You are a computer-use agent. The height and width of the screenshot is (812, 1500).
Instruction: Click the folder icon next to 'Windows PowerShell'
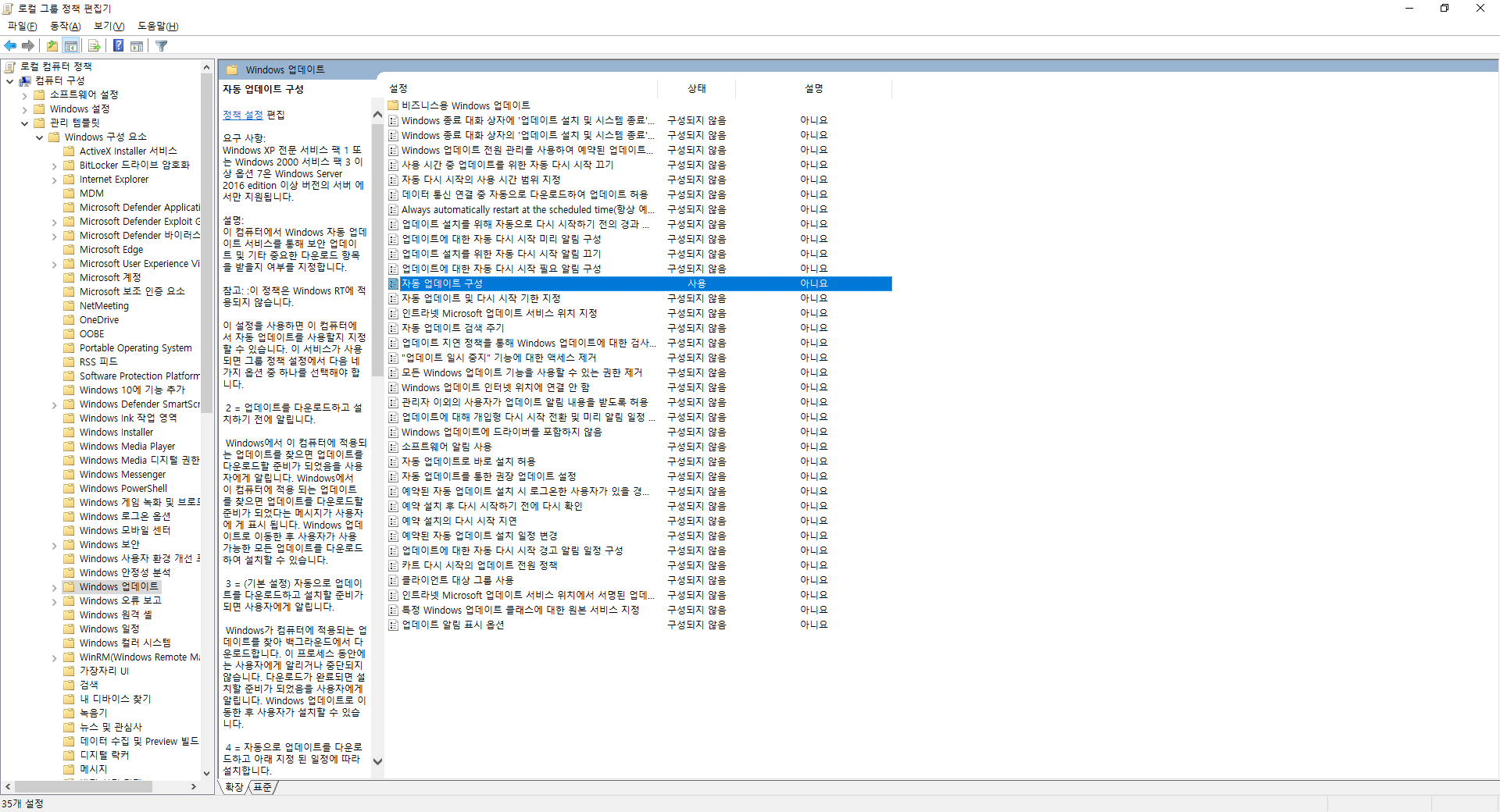pos(69,489)
